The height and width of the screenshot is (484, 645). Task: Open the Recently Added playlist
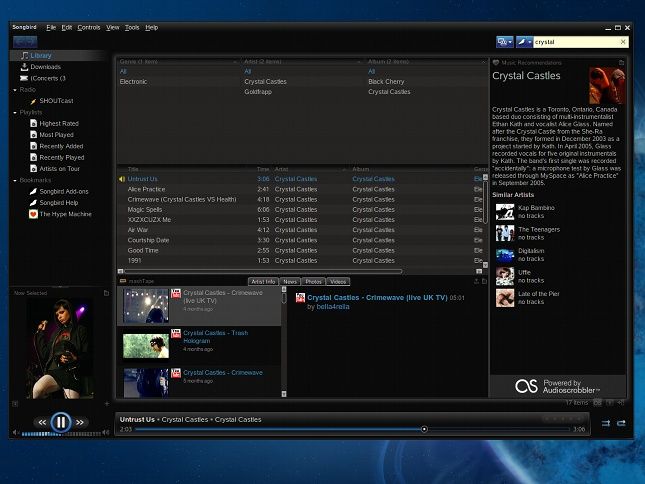coord(61,146)
